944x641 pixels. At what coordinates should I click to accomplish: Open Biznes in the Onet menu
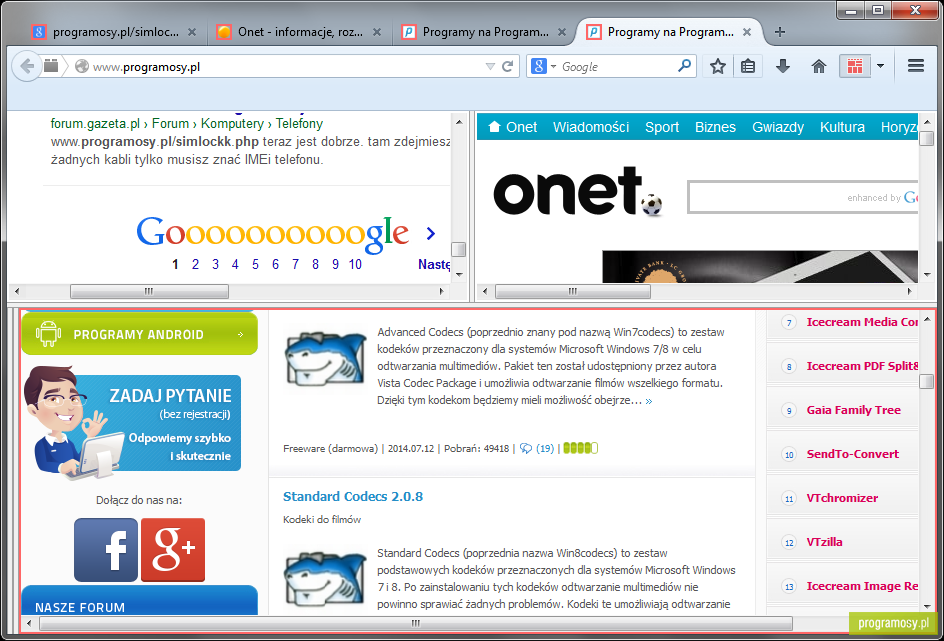pyautogui.click(x=715, y=127)
